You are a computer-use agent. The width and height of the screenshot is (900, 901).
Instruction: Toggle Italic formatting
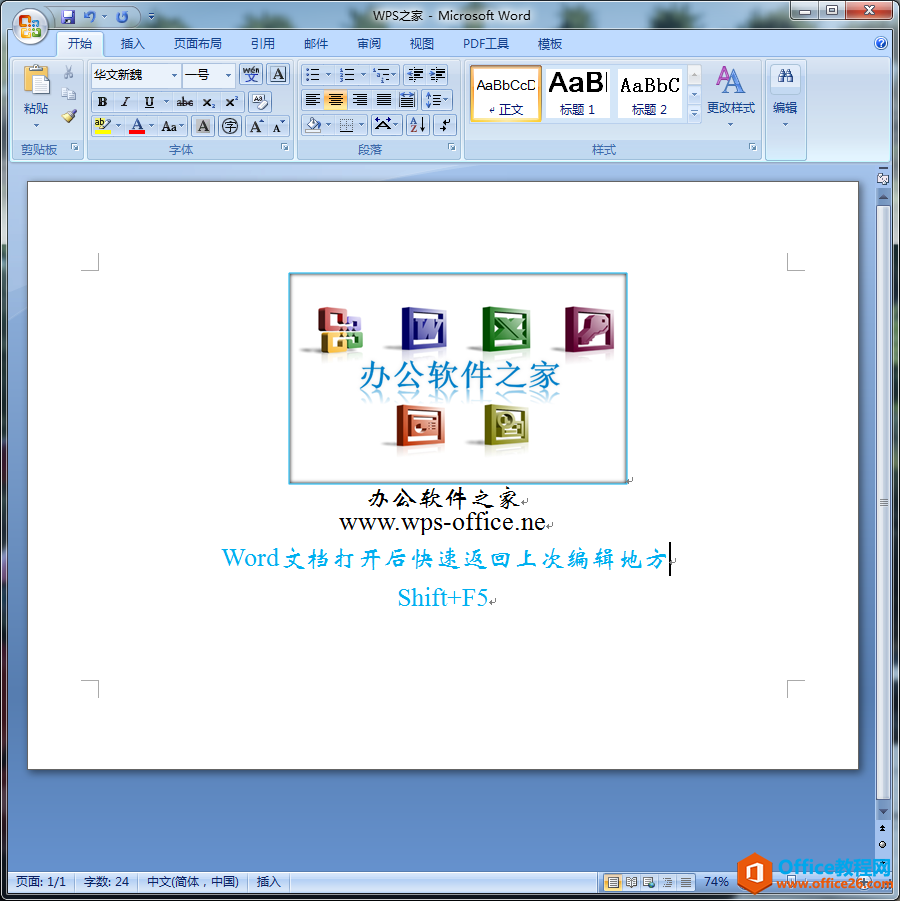click(125, 102)
